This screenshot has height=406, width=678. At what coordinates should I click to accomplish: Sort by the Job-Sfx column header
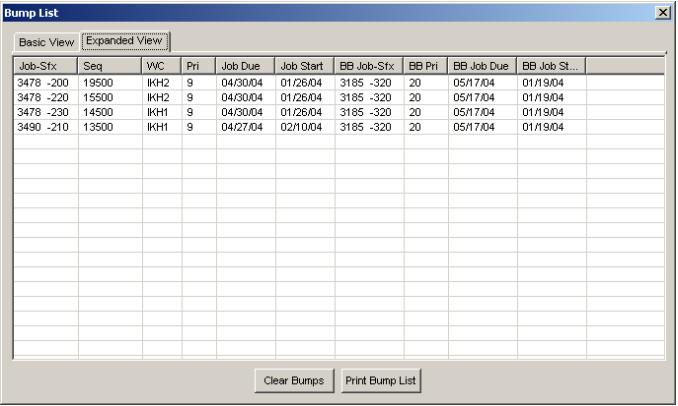[x=45, y=66]
